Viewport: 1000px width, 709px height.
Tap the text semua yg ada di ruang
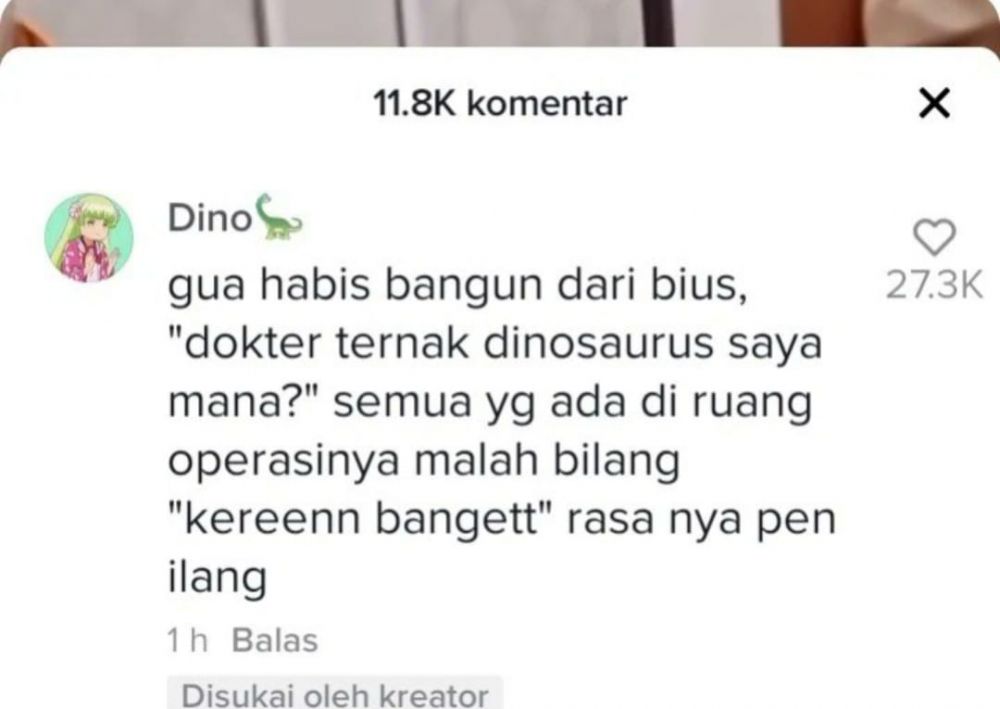click(x=573, y=403)
